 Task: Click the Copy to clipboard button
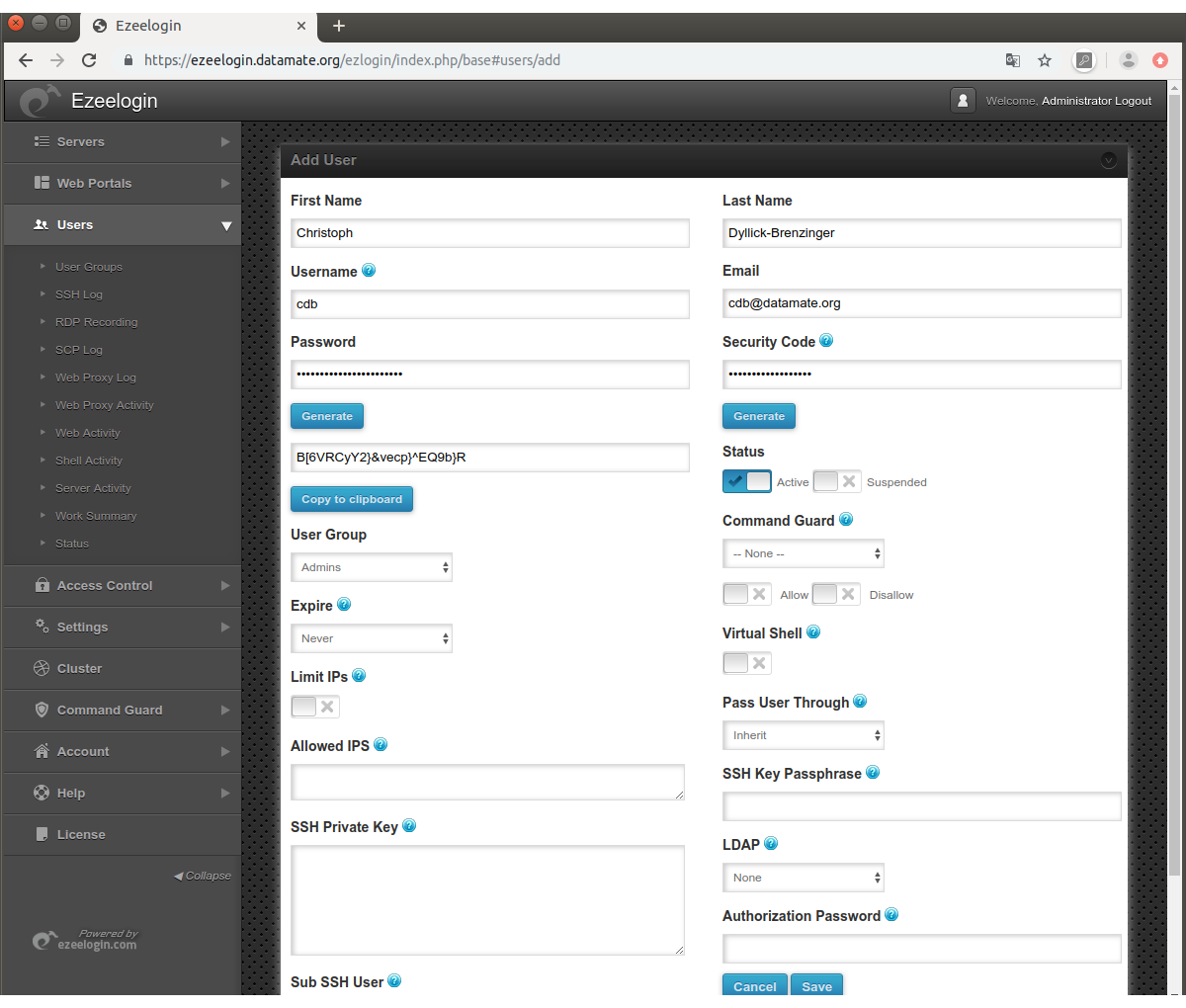pyautogui.click(x=352, y=499)
